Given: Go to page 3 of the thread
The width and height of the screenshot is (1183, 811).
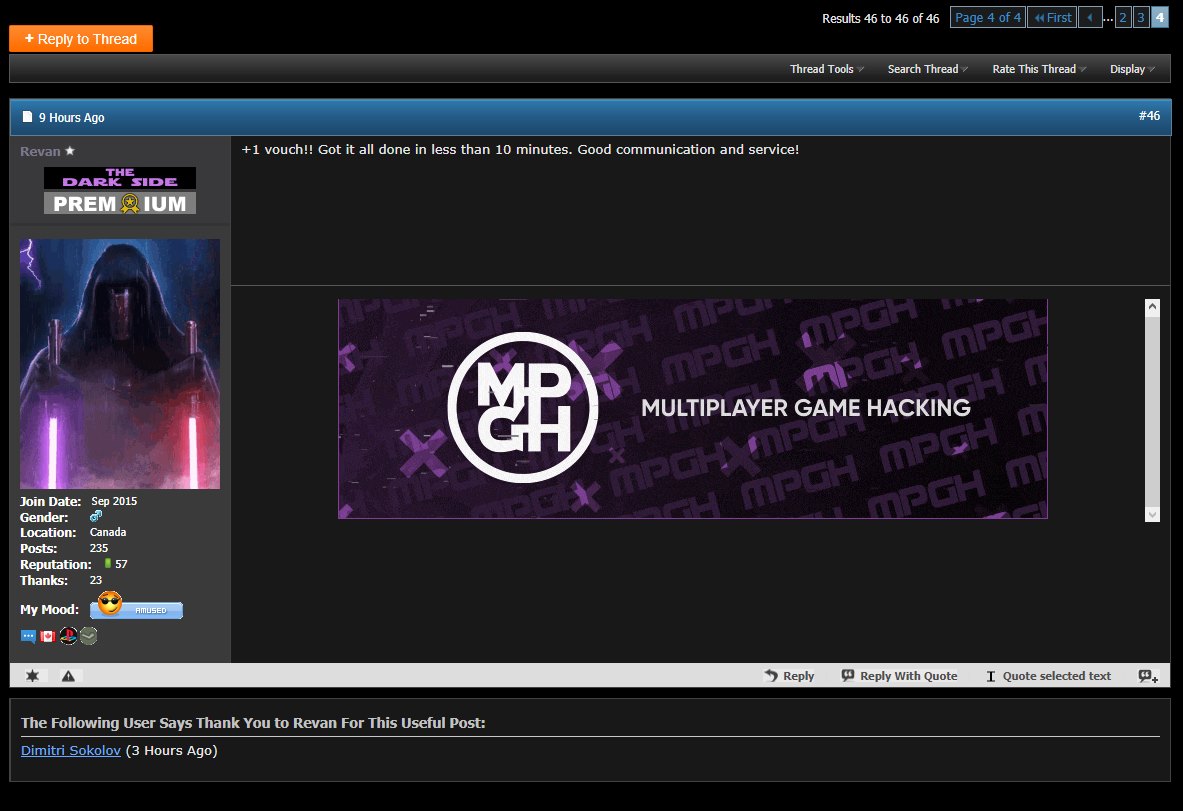Looking at the screenshot, I should (x=1141, y=17).
